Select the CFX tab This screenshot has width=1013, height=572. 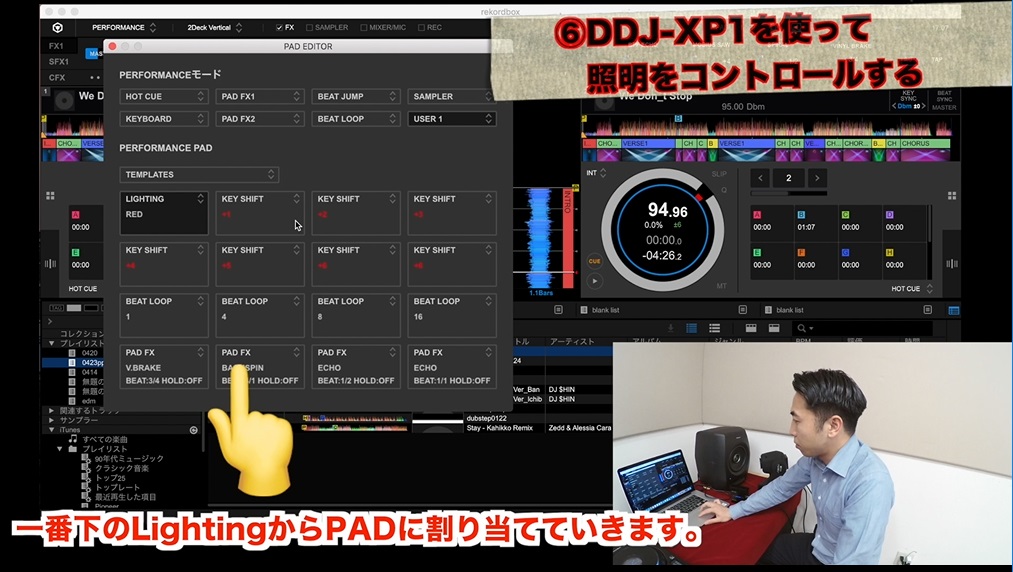point(57,78)
